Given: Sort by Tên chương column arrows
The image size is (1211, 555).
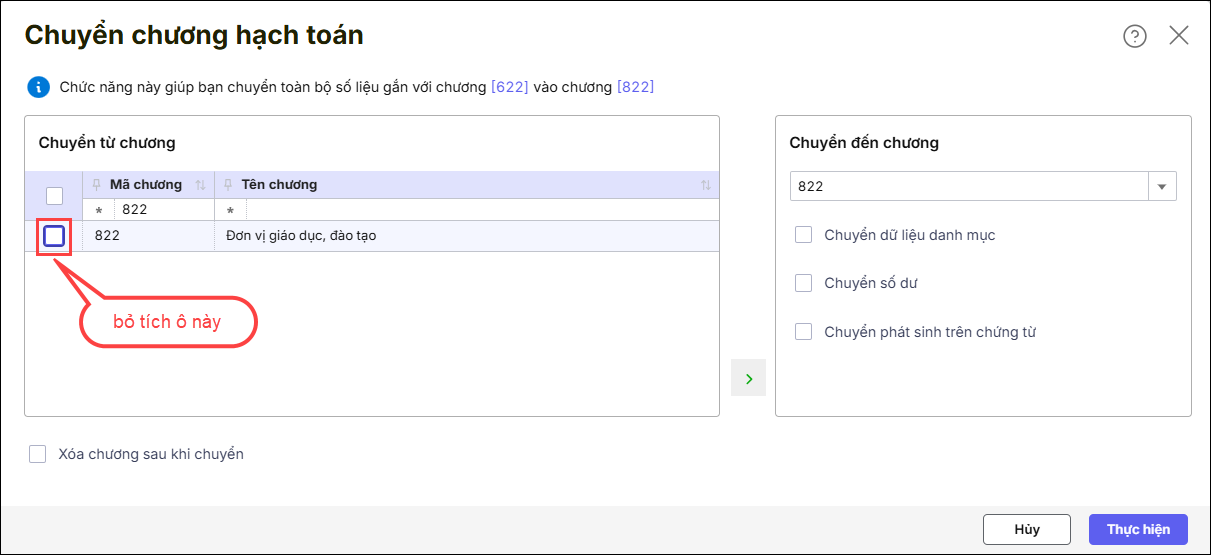Looking at the screenshot, I should point(706,185).
